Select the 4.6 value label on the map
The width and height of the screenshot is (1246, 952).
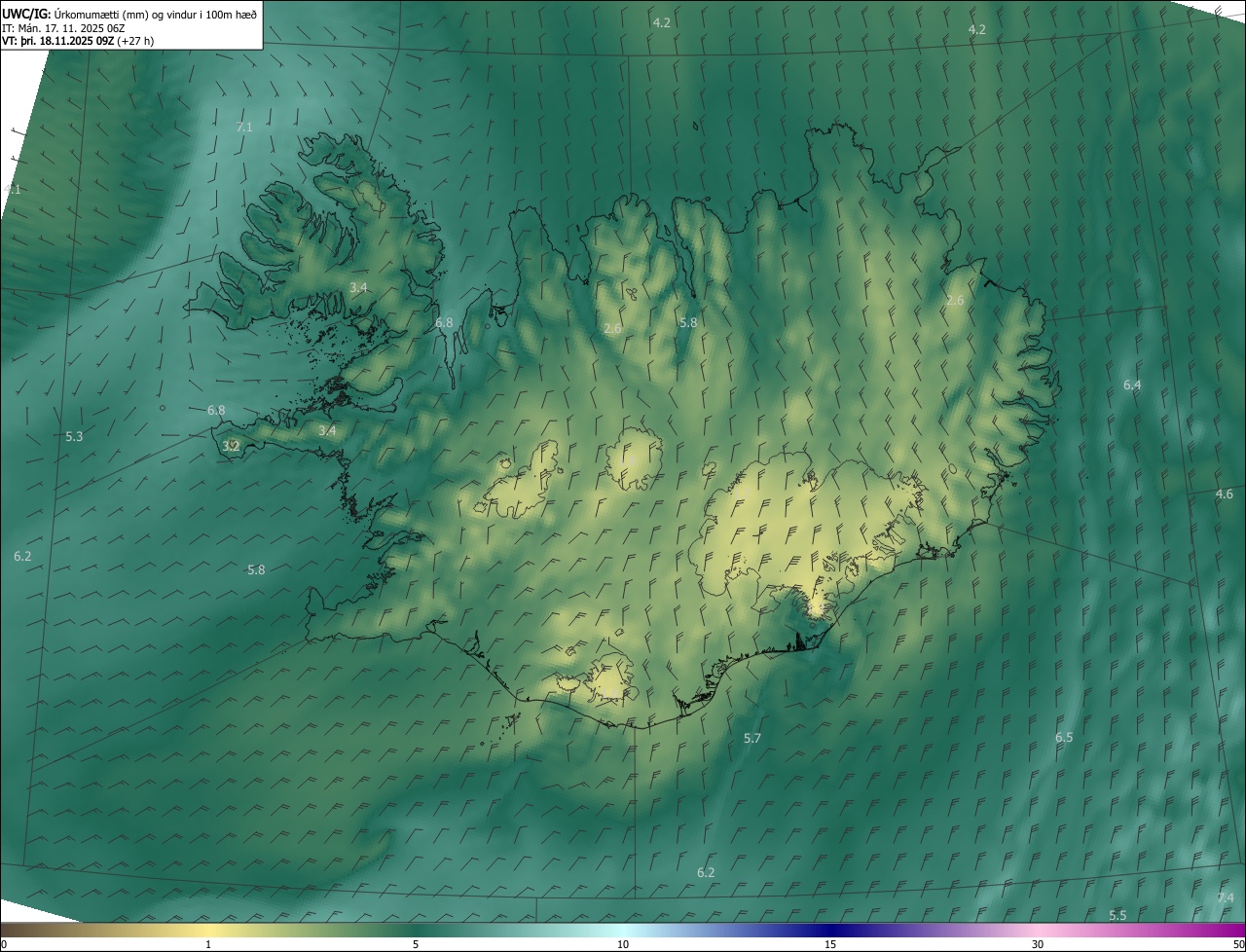point(1225,494)
